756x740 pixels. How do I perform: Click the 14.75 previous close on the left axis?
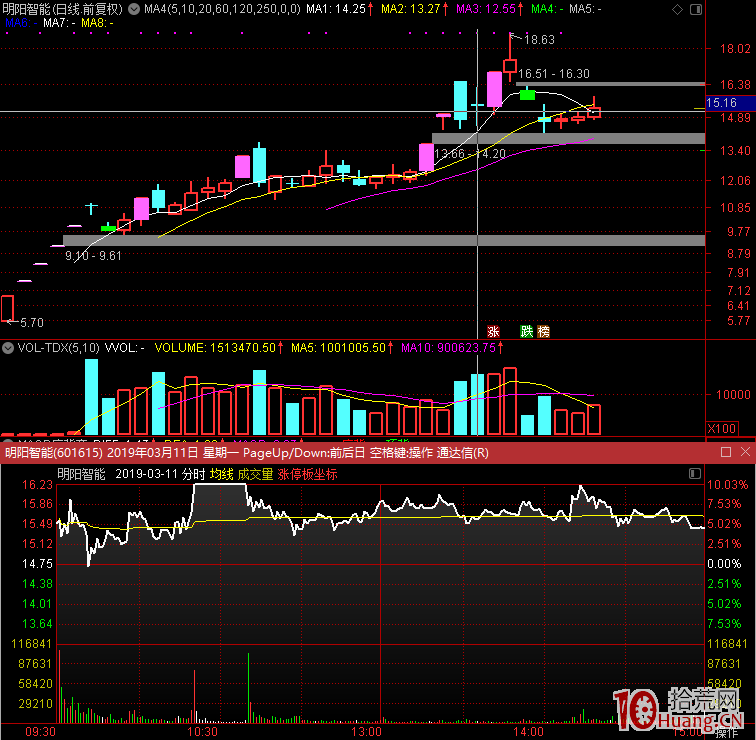click(x=37, y=564)
